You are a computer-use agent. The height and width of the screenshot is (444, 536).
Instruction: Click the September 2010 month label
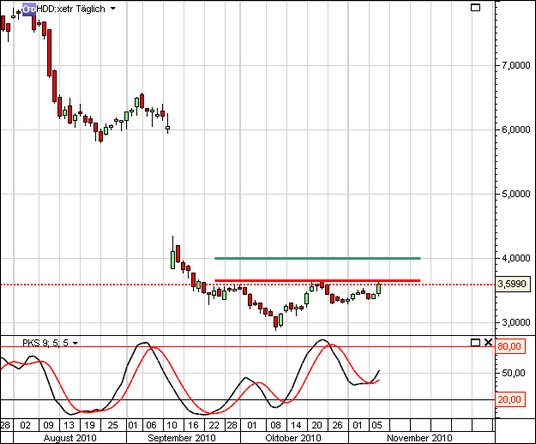182,438
